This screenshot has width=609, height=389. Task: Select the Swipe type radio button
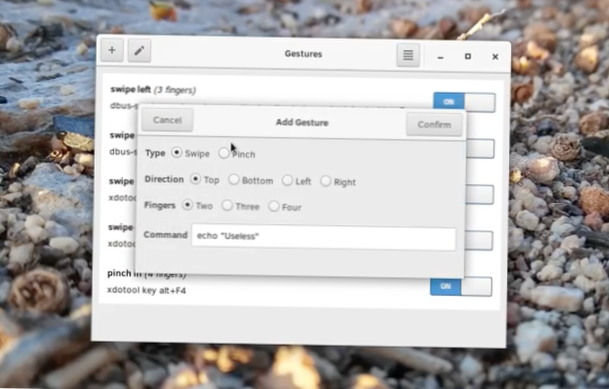tap(177, 153)
